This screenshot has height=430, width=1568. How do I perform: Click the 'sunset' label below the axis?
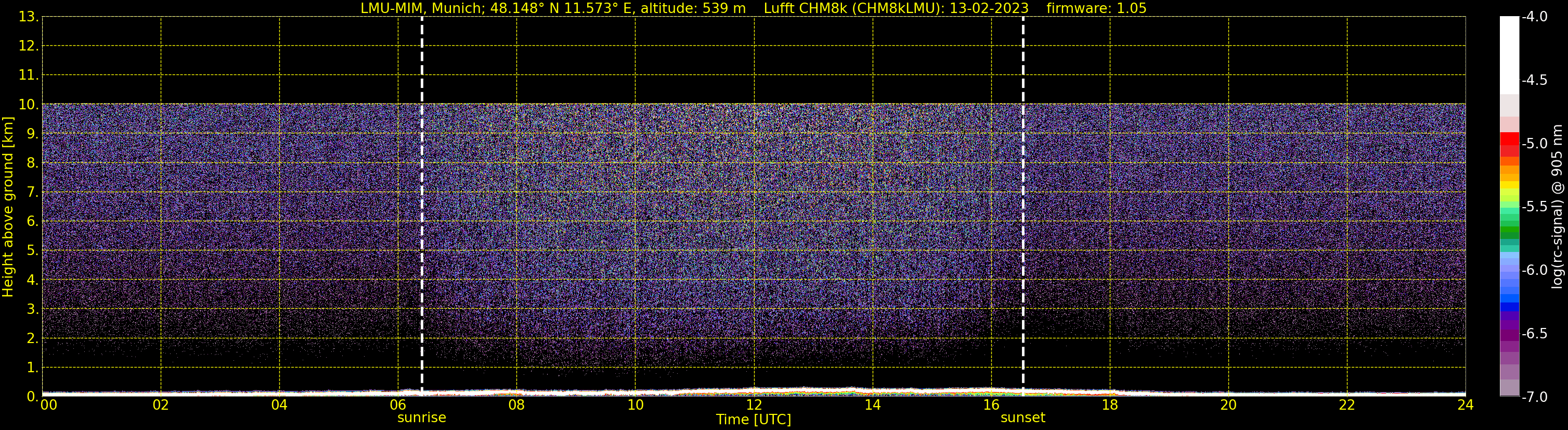tap(1022, 418)
